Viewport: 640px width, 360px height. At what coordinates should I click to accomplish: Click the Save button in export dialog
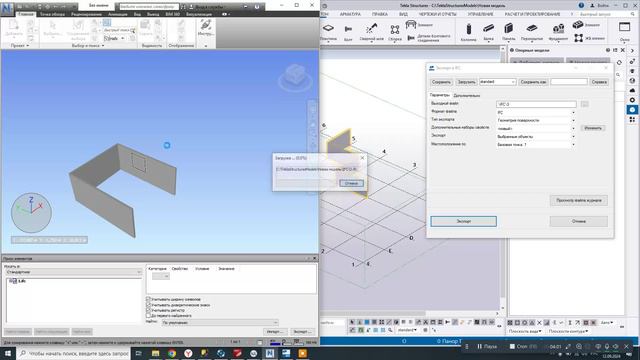click(441, 82)
